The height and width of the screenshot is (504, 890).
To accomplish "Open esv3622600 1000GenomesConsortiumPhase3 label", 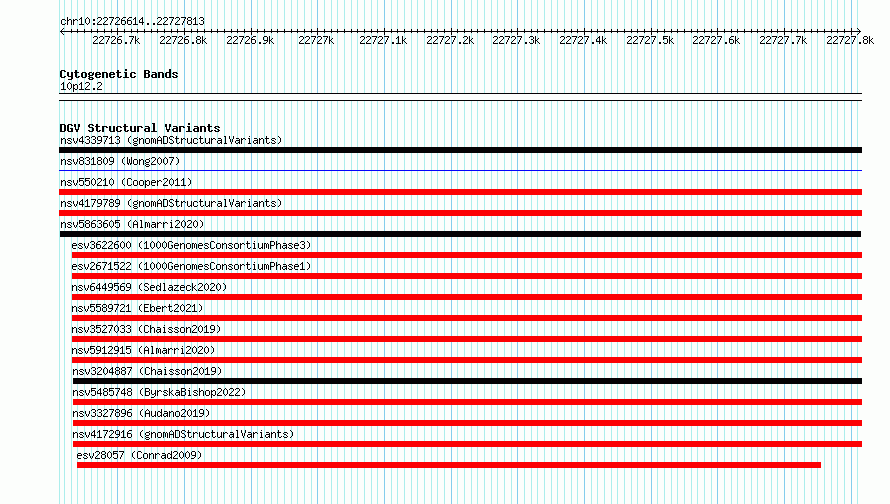I will (x=191, y=245).
